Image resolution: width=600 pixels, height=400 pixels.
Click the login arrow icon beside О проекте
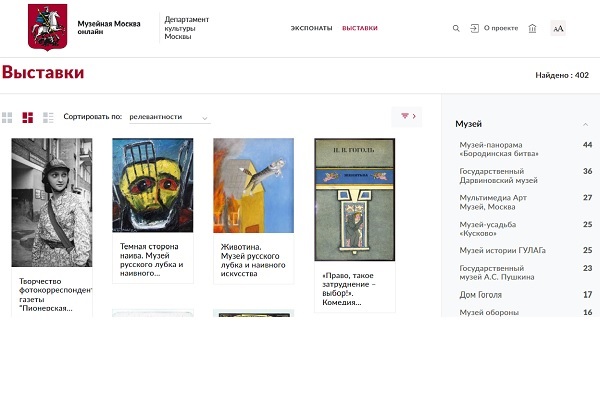(474, 28)
